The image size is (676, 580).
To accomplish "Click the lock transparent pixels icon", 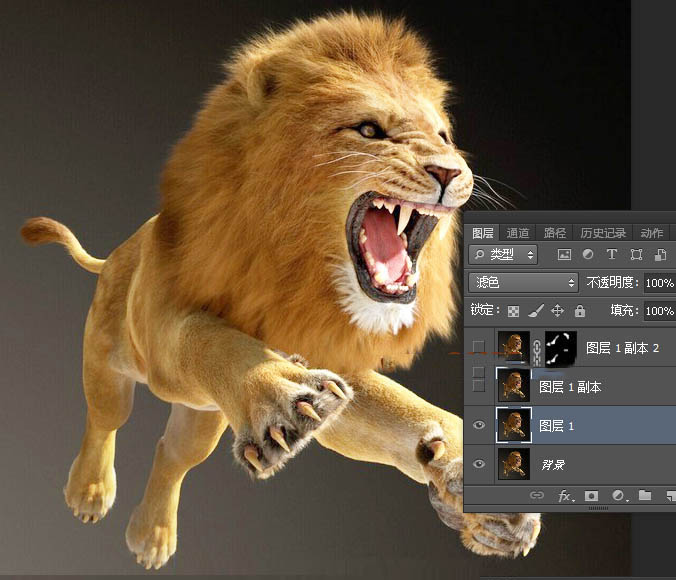I will click(x=513, y=311).
